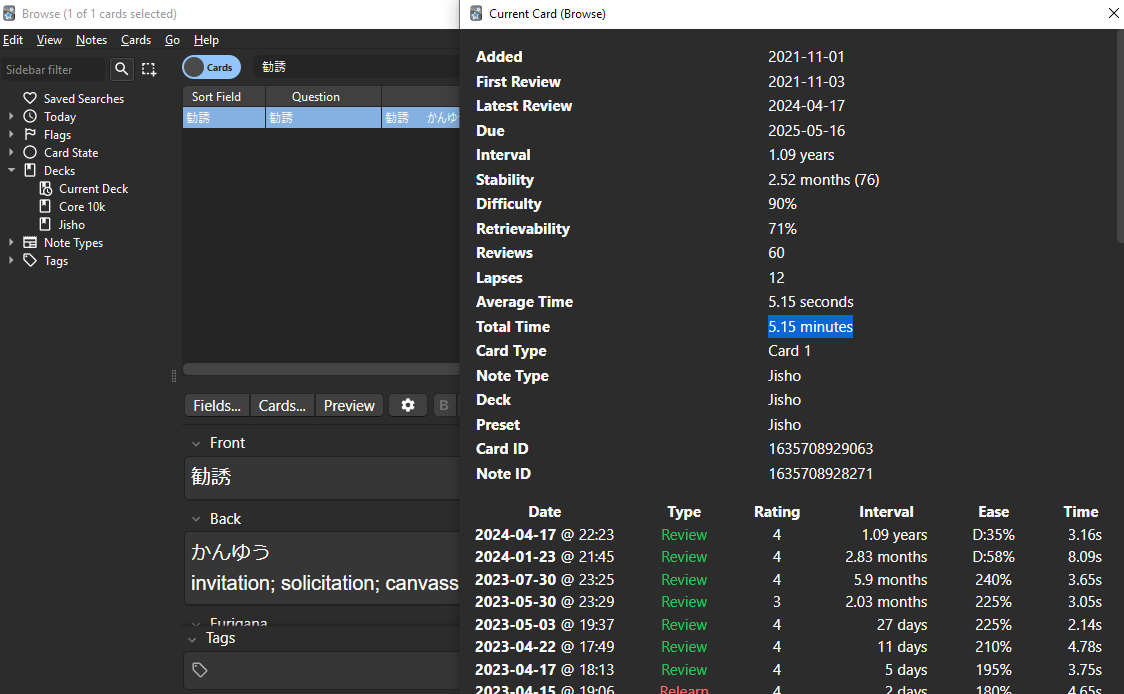Open the Help menu
Viewport: 1124px width, 694px height.
click(206, 39)
